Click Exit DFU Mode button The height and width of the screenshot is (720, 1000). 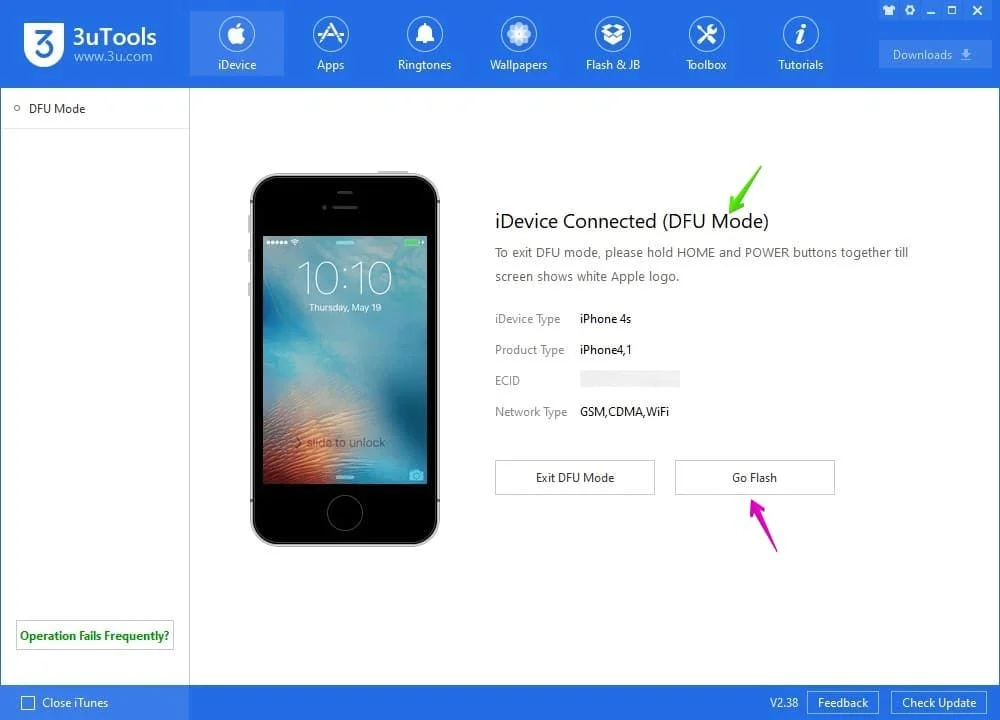[575, 478]
